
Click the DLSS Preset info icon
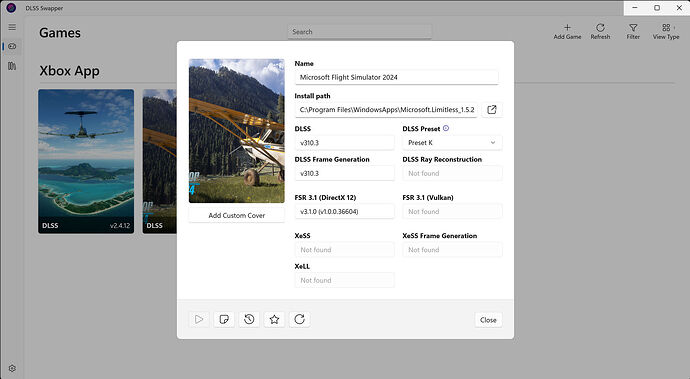pyautogui.click(x=446, y=128)
